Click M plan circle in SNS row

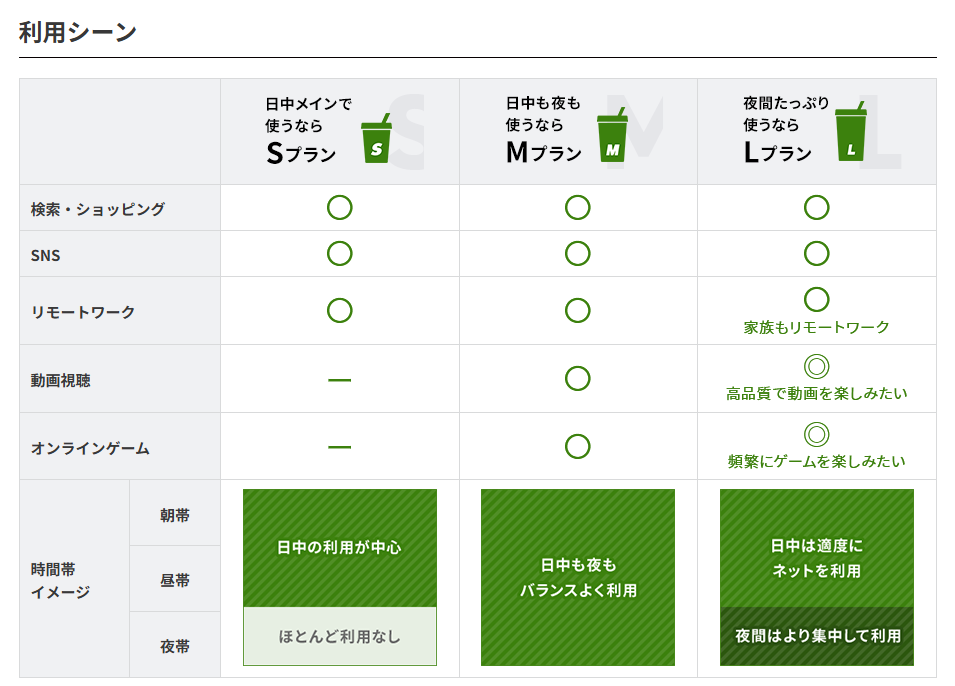tap(577, 254)
